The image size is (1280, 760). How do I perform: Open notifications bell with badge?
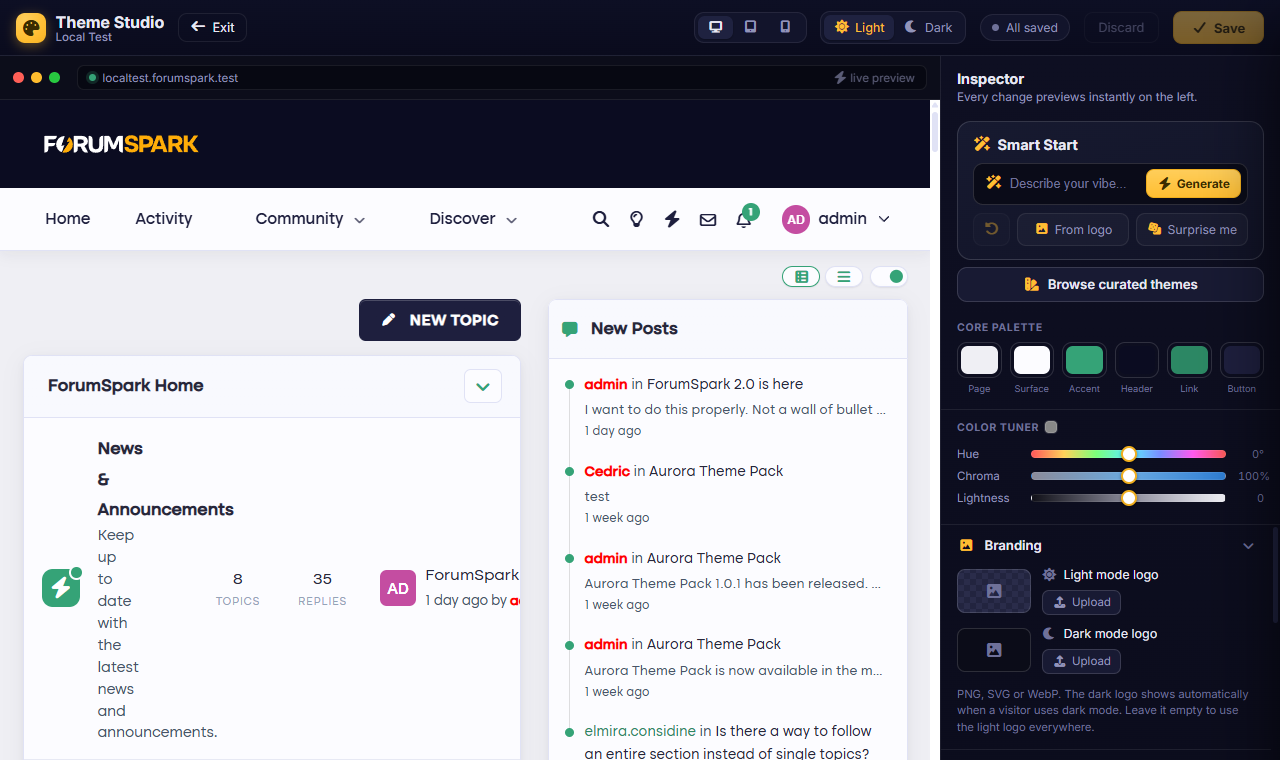[x=745, y=218]
